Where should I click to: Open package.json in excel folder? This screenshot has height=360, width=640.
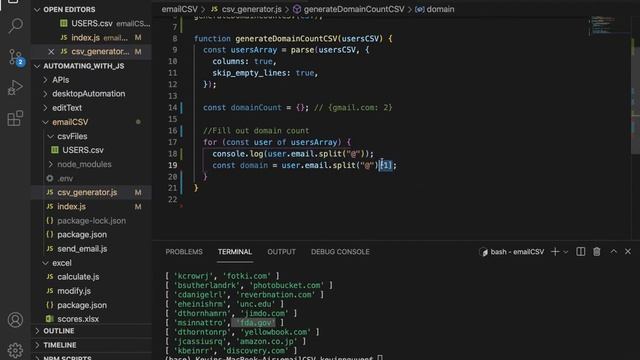(91, 305)
